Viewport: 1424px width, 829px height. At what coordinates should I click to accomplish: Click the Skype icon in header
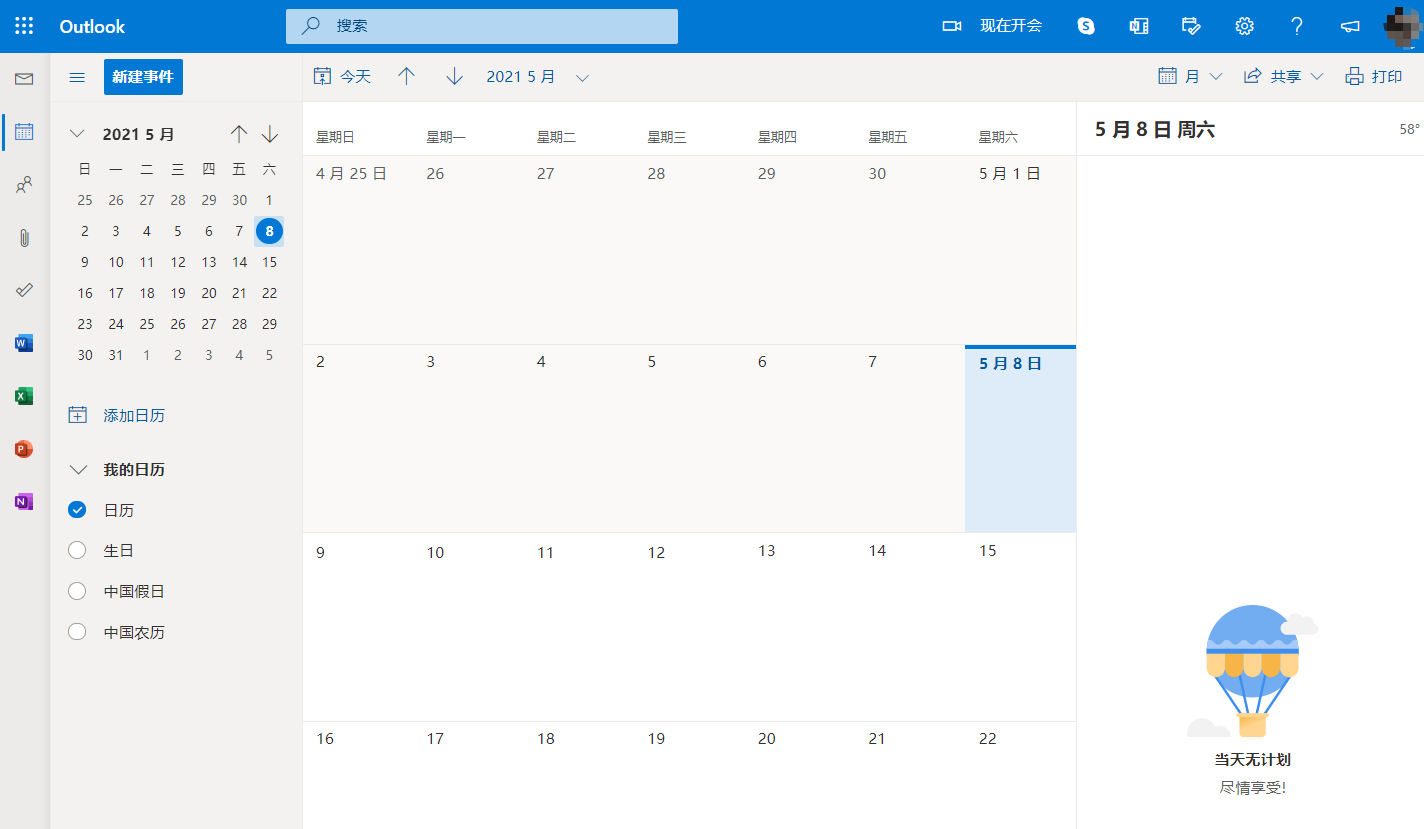pyautogui.click(x=1086, y=26)
